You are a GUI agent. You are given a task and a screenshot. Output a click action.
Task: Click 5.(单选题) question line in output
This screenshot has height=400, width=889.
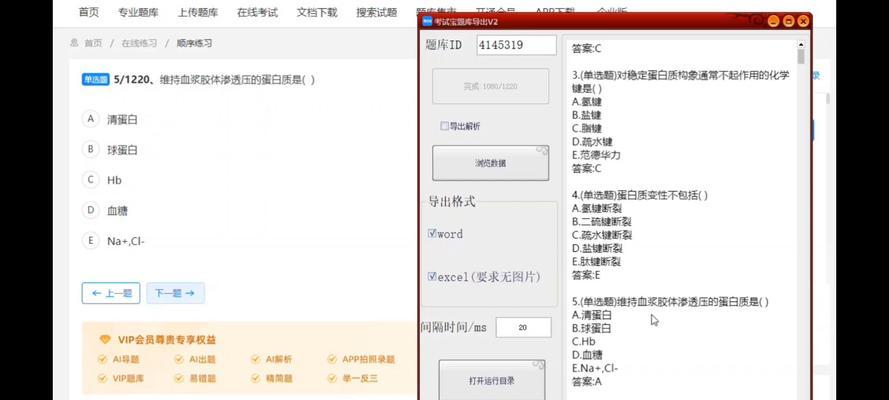coord(671,302)
